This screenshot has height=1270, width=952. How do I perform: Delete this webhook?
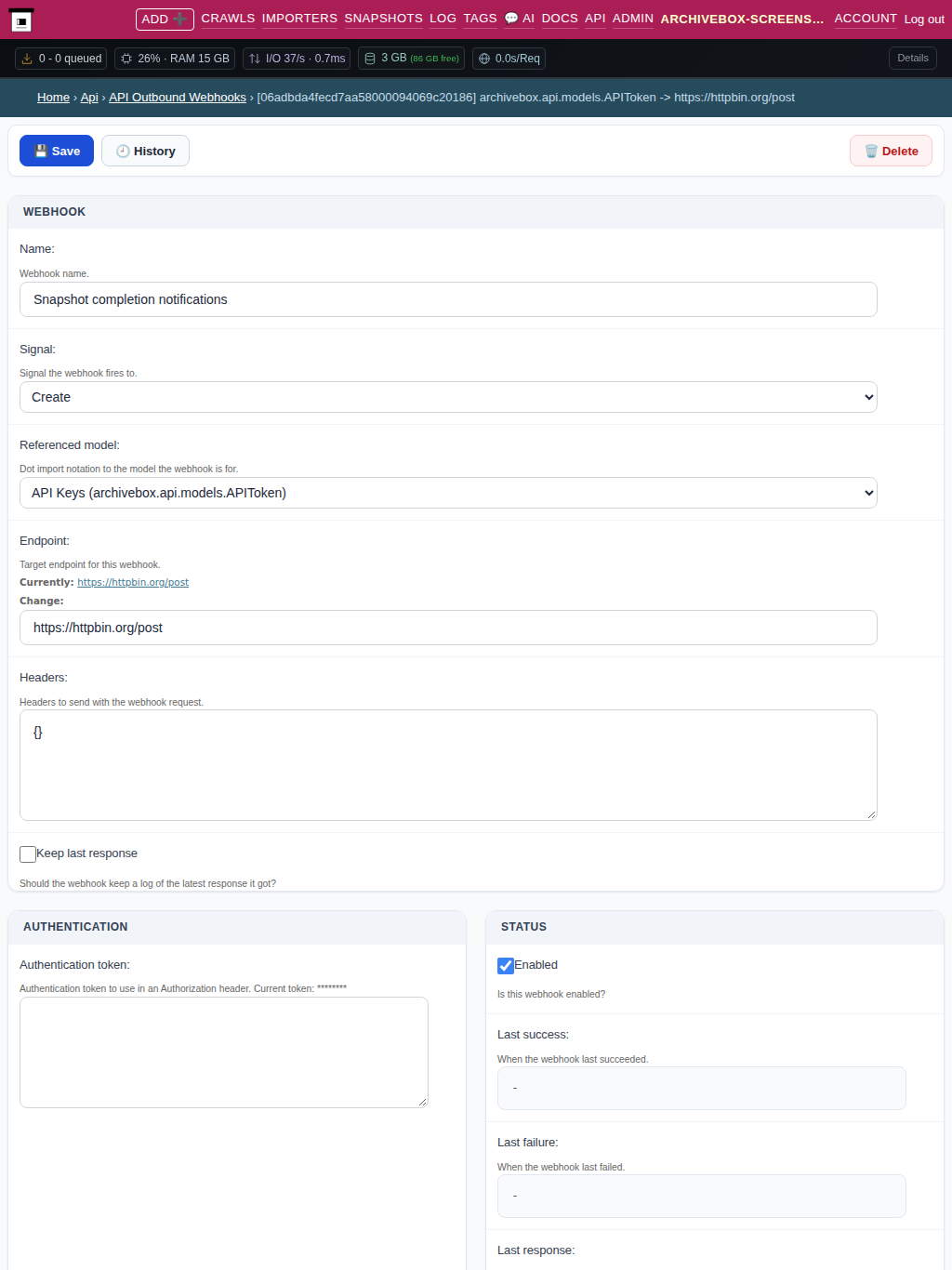pos(891,151)
